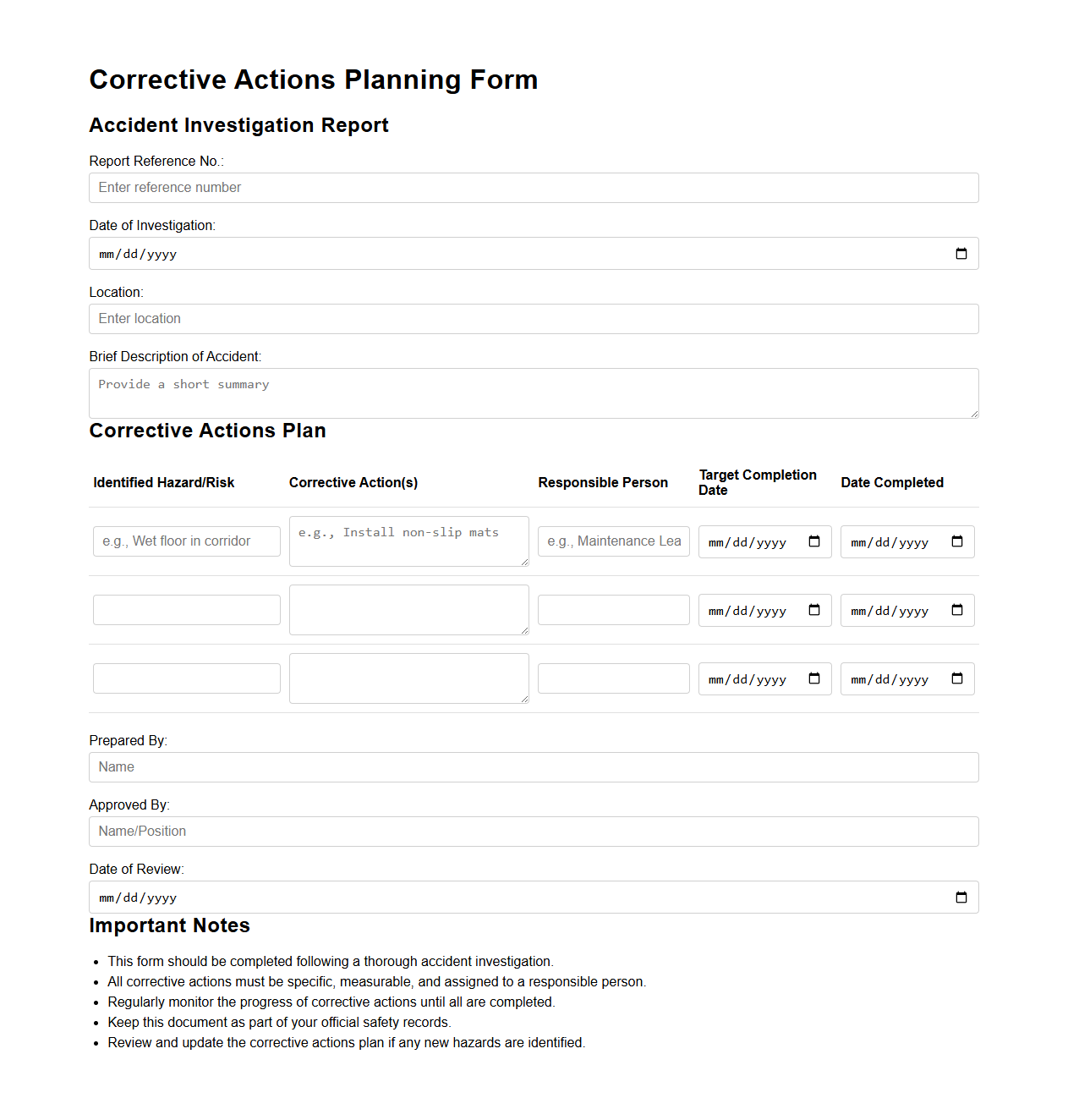The width and height of the screenshot is (1068, 1120).
Task: Click second row Identified Hazard/Risk field
Action: [x=187, y=610]
